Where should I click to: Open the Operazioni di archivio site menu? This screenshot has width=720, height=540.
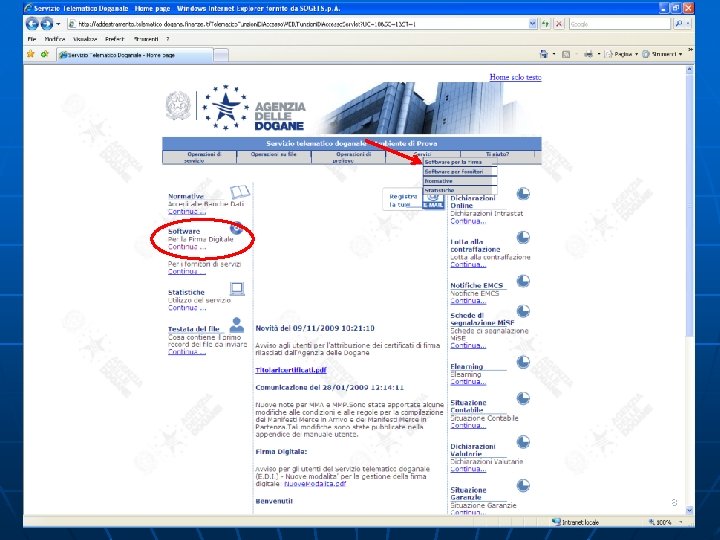[349, 157]
